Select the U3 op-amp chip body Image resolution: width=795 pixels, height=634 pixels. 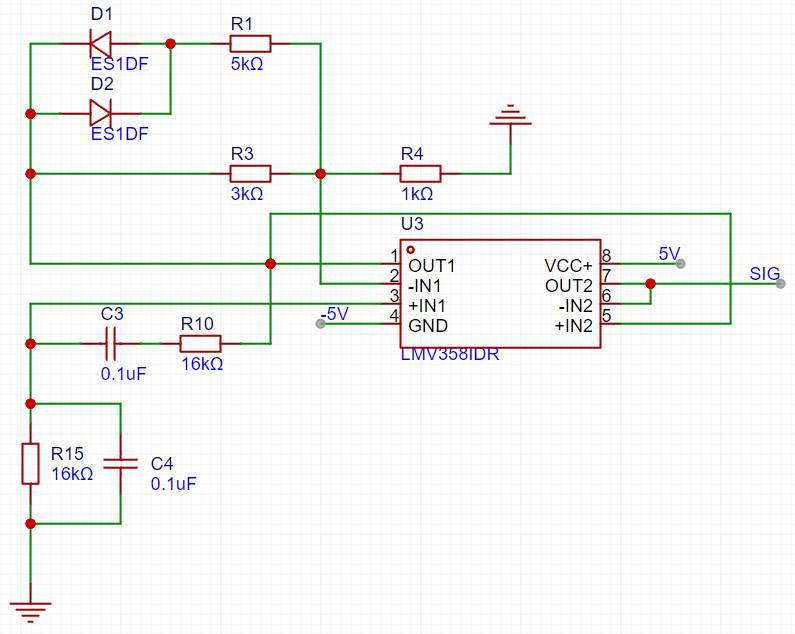pyautogui.click(x=500, y=294)
